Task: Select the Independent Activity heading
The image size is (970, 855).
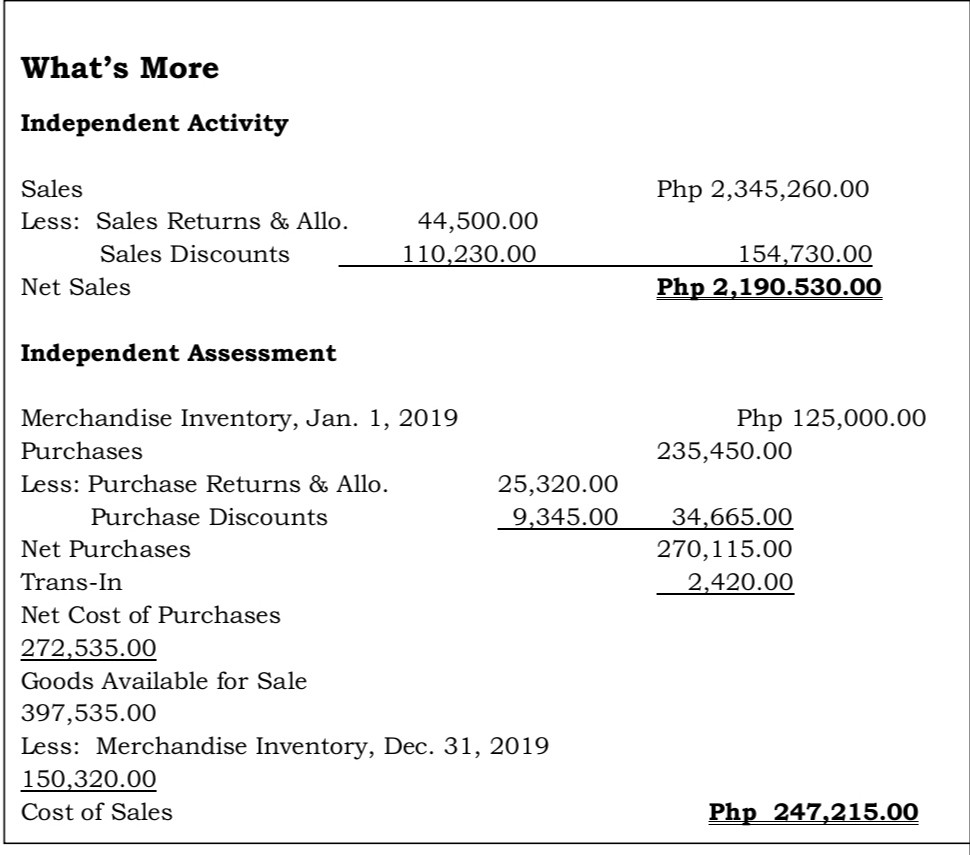Action: (155, 122)
